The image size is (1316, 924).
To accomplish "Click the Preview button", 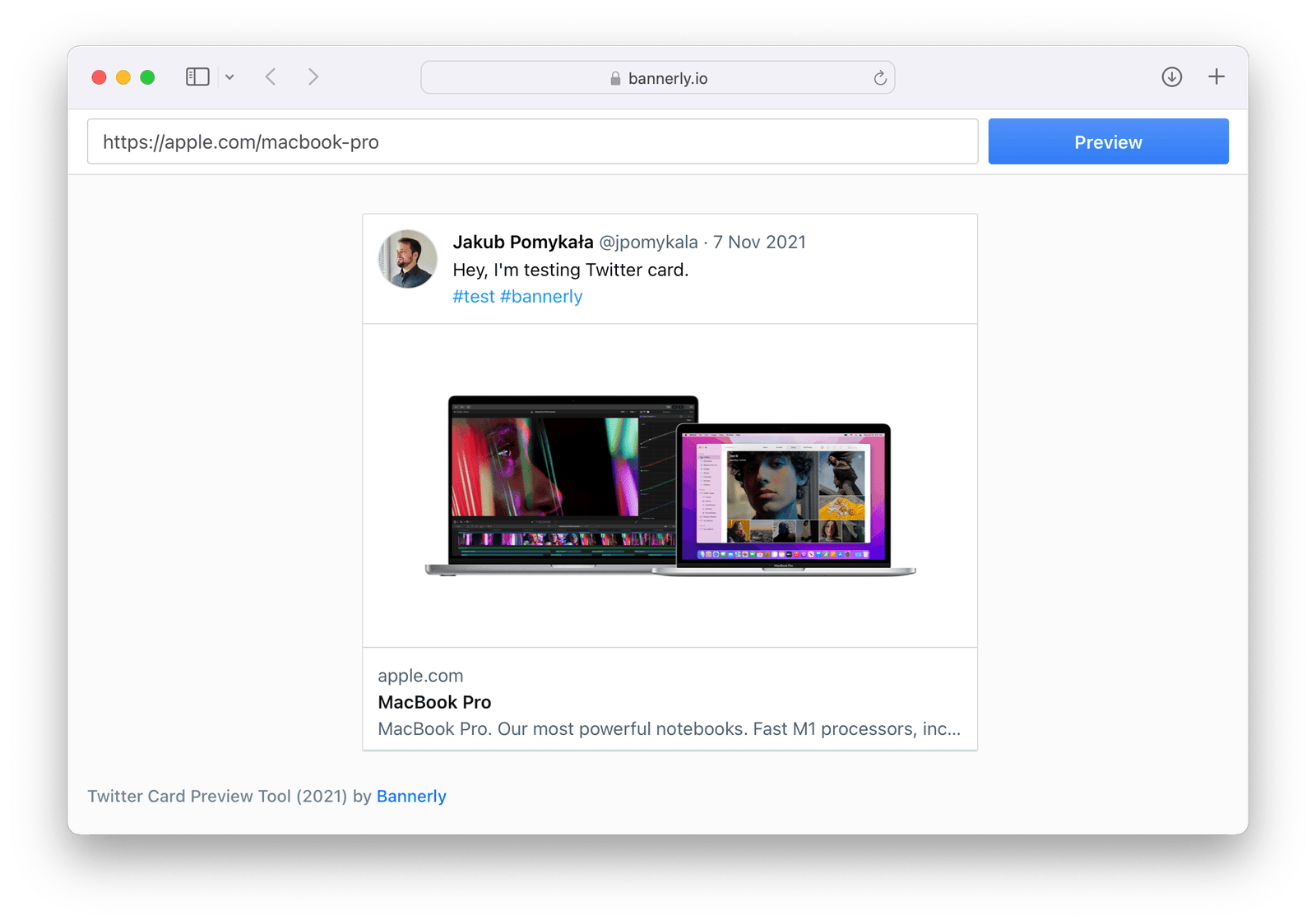I will [x=1108, y=141].
